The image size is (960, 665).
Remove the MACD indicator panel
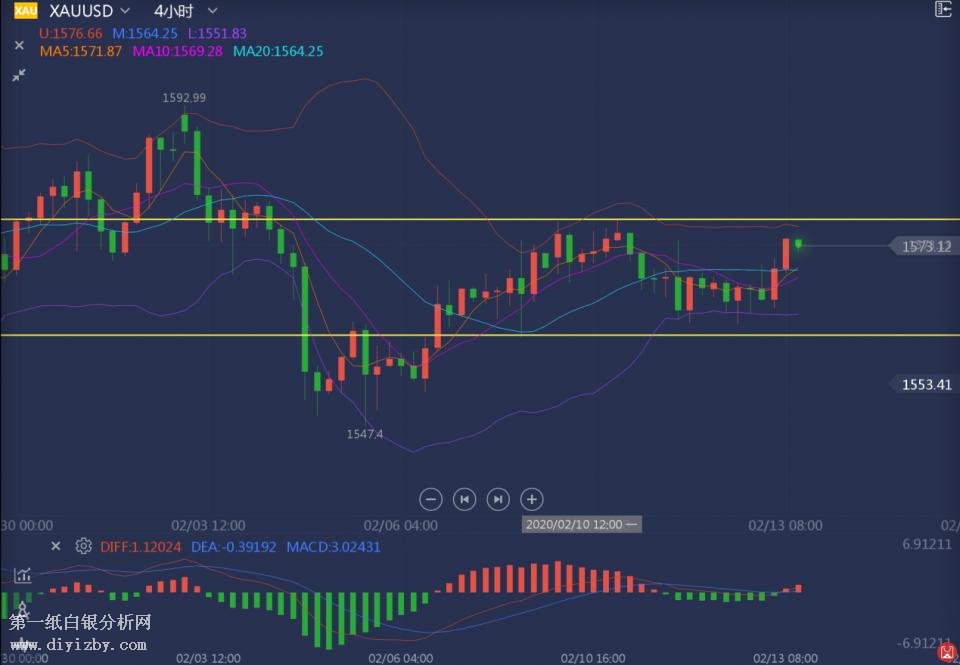(x=56, y=546)
